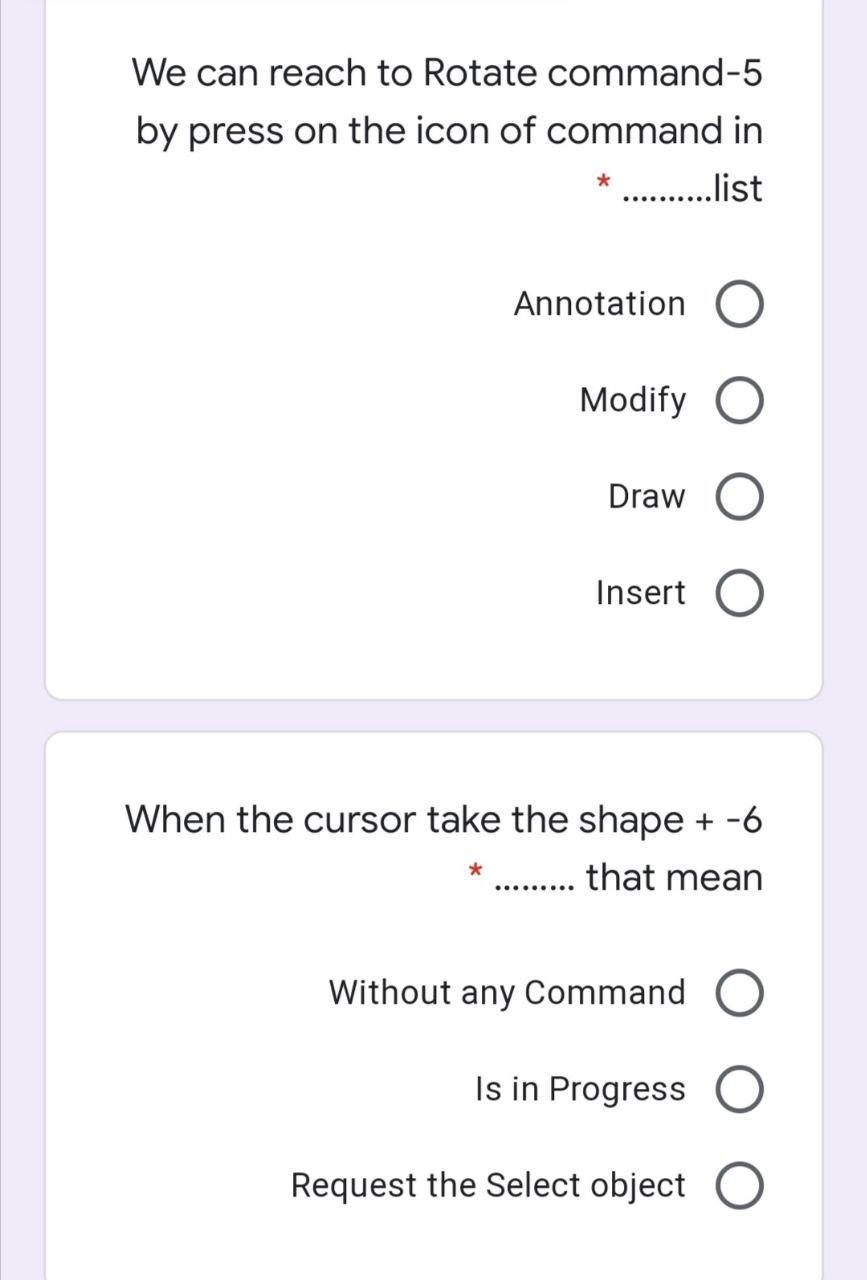Click the Draw option label text
The height and width of the screenshot is (1280, 867).
(648, 496)
